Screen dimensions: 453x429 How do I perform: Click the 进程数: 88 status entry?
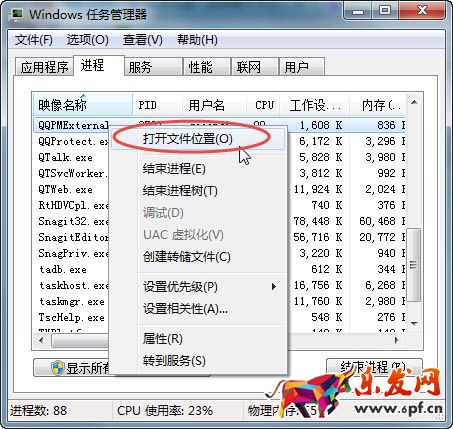(38, 411)
